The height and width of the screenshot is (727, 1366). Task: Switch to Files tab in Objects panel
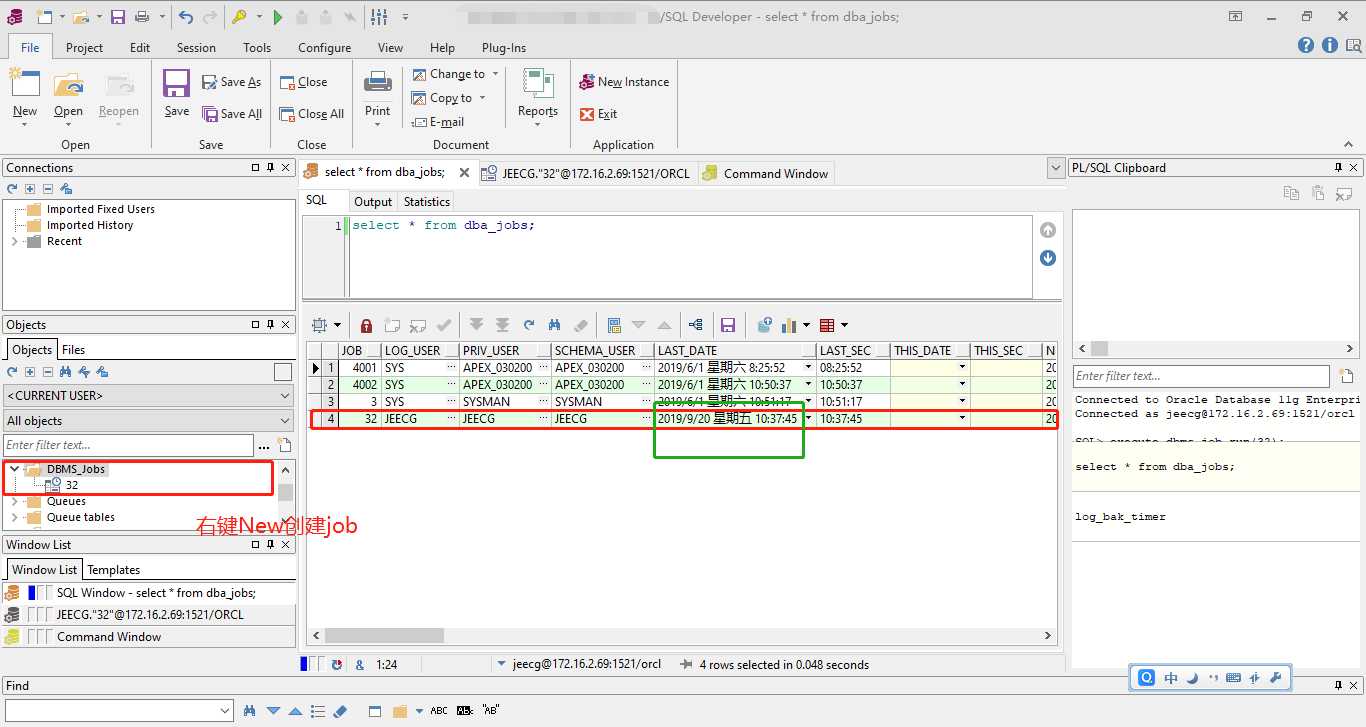point(73,350)
